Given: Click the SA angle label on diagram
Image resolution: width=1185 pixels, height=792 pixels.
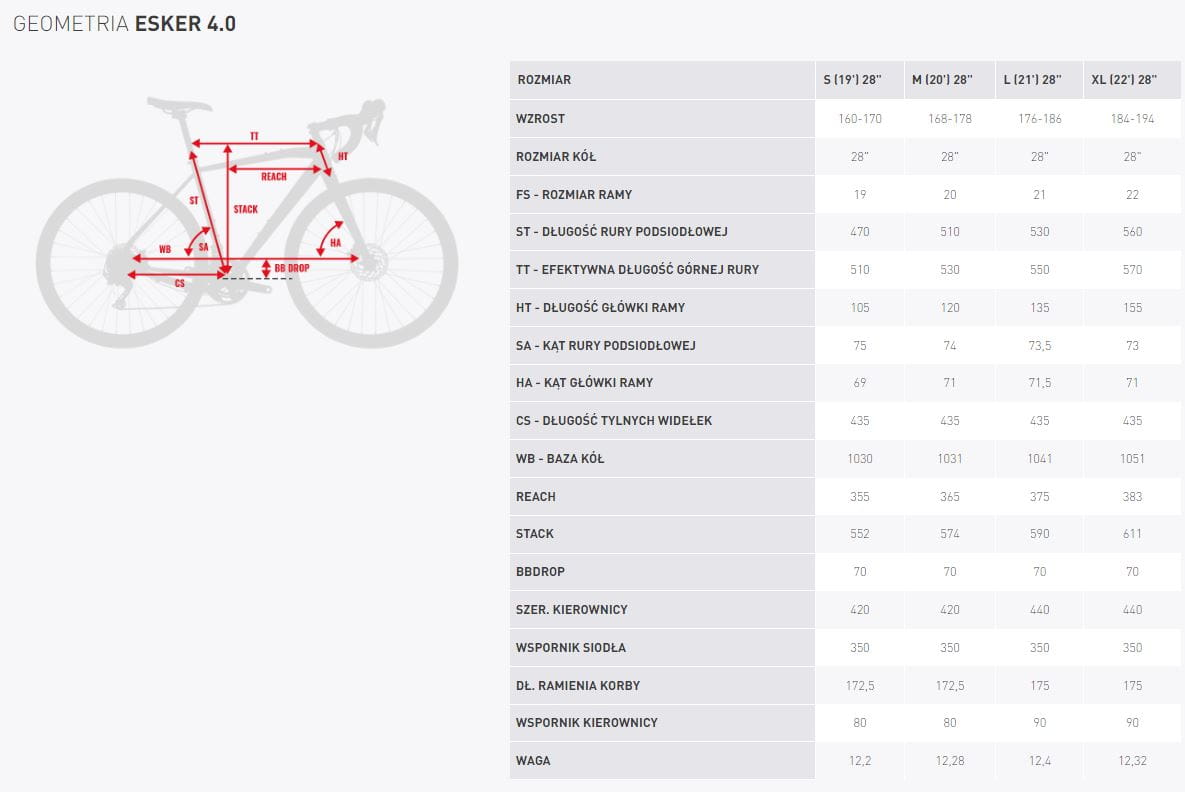Looking at the screenshot, I should [x=203, y=246].
